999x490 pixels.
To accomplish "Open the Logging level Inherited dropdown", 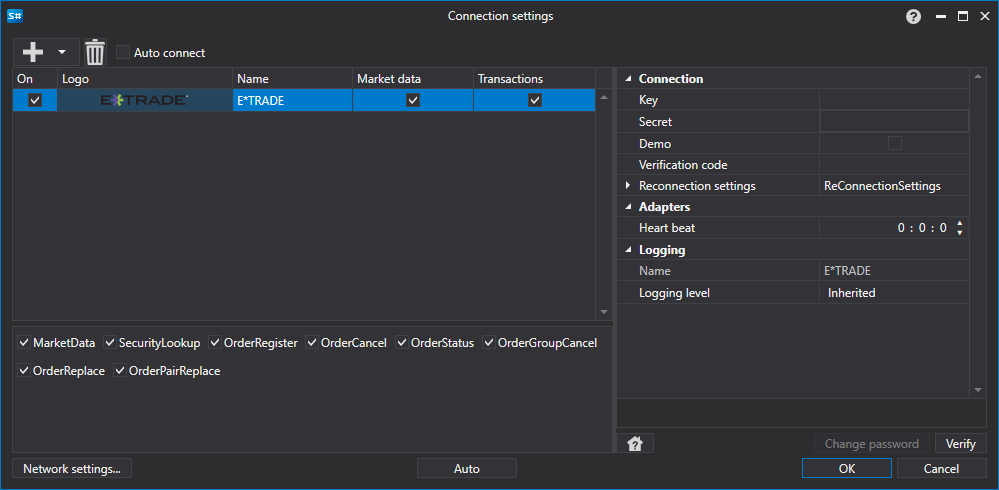I will [x=894, y=293].
